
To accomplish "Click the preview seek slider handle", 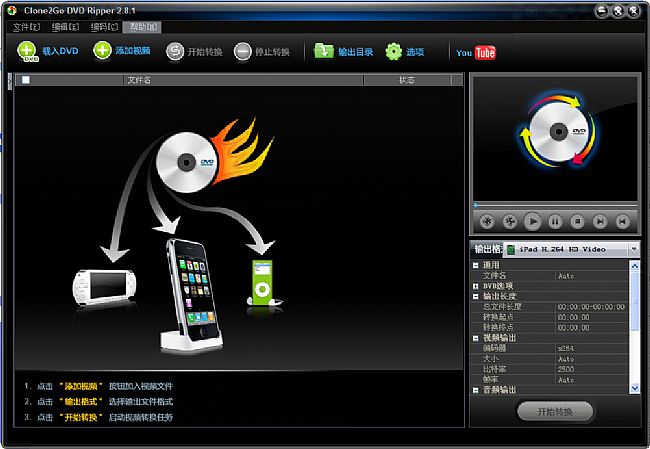I will [475, 205].
